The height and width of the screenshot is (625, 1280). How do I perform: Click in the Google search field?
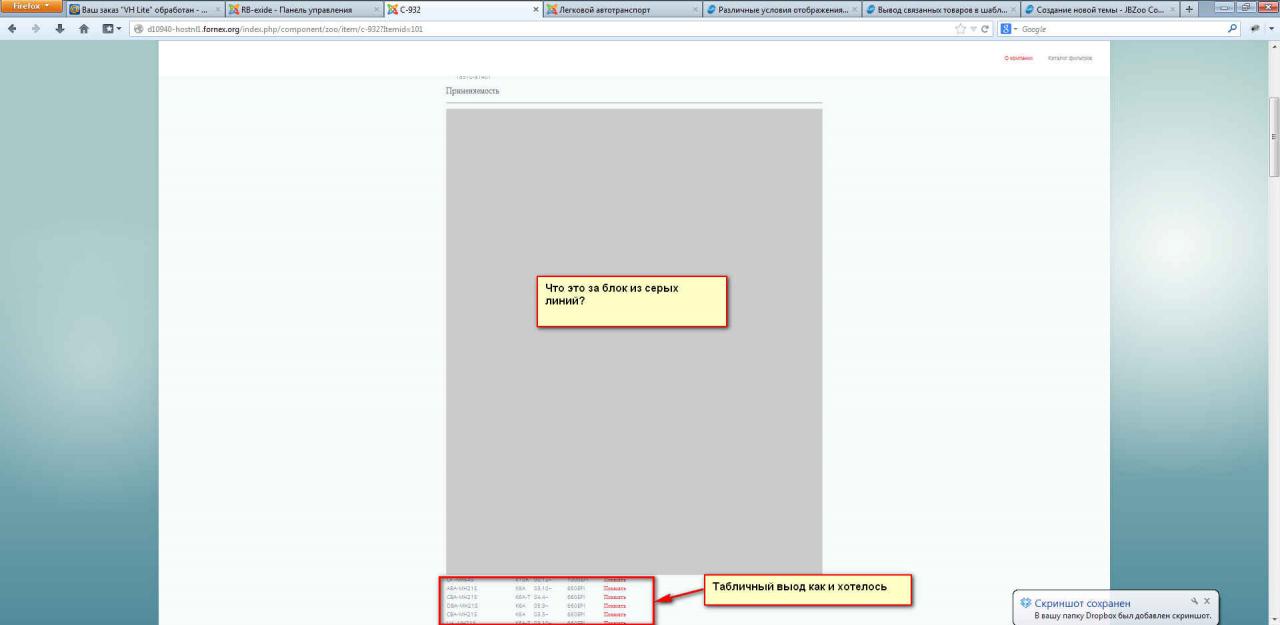(x=1120, y=30)
